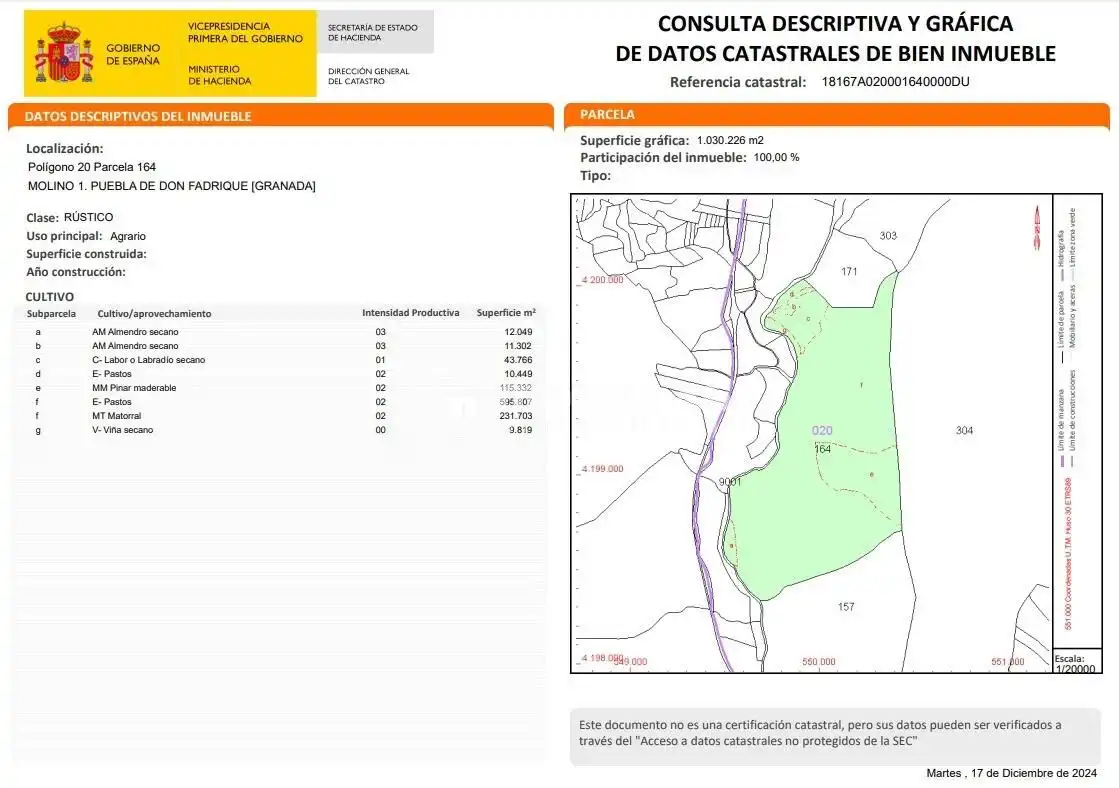Click the 'Superficie m²' column header
The width and height of the screenshot is (1119, 788).
[506, 313]
